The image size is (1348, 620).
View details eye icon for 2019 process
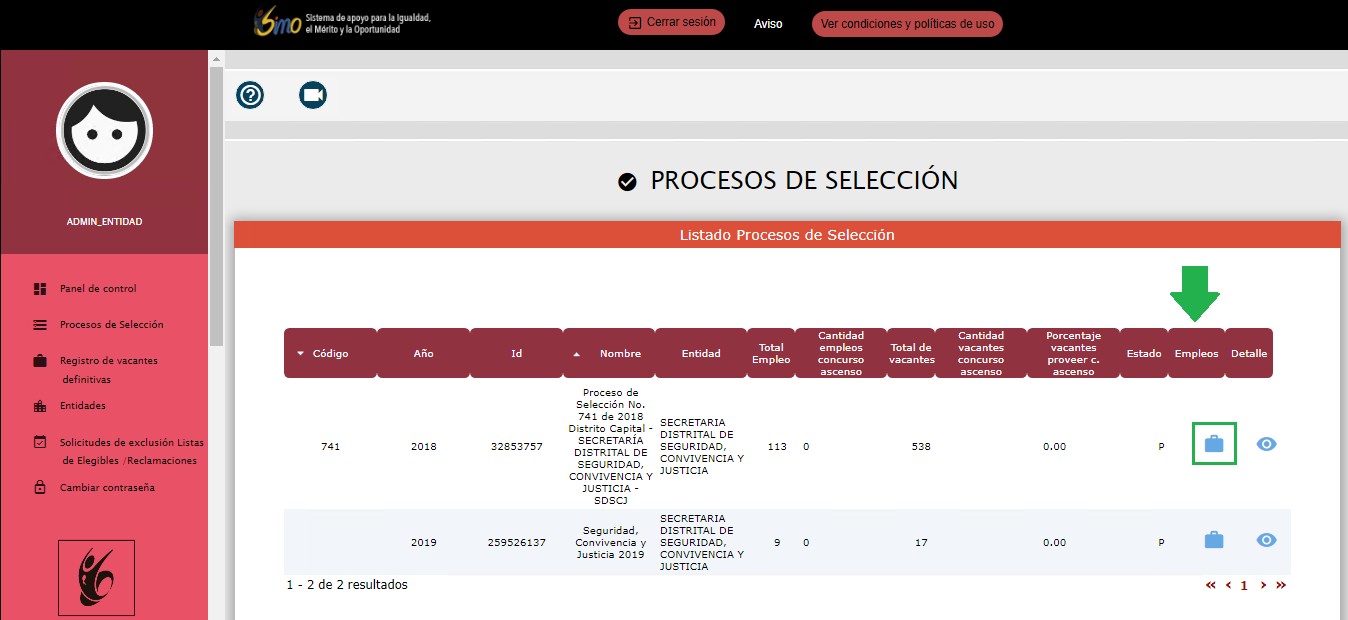pos(1266,540)
